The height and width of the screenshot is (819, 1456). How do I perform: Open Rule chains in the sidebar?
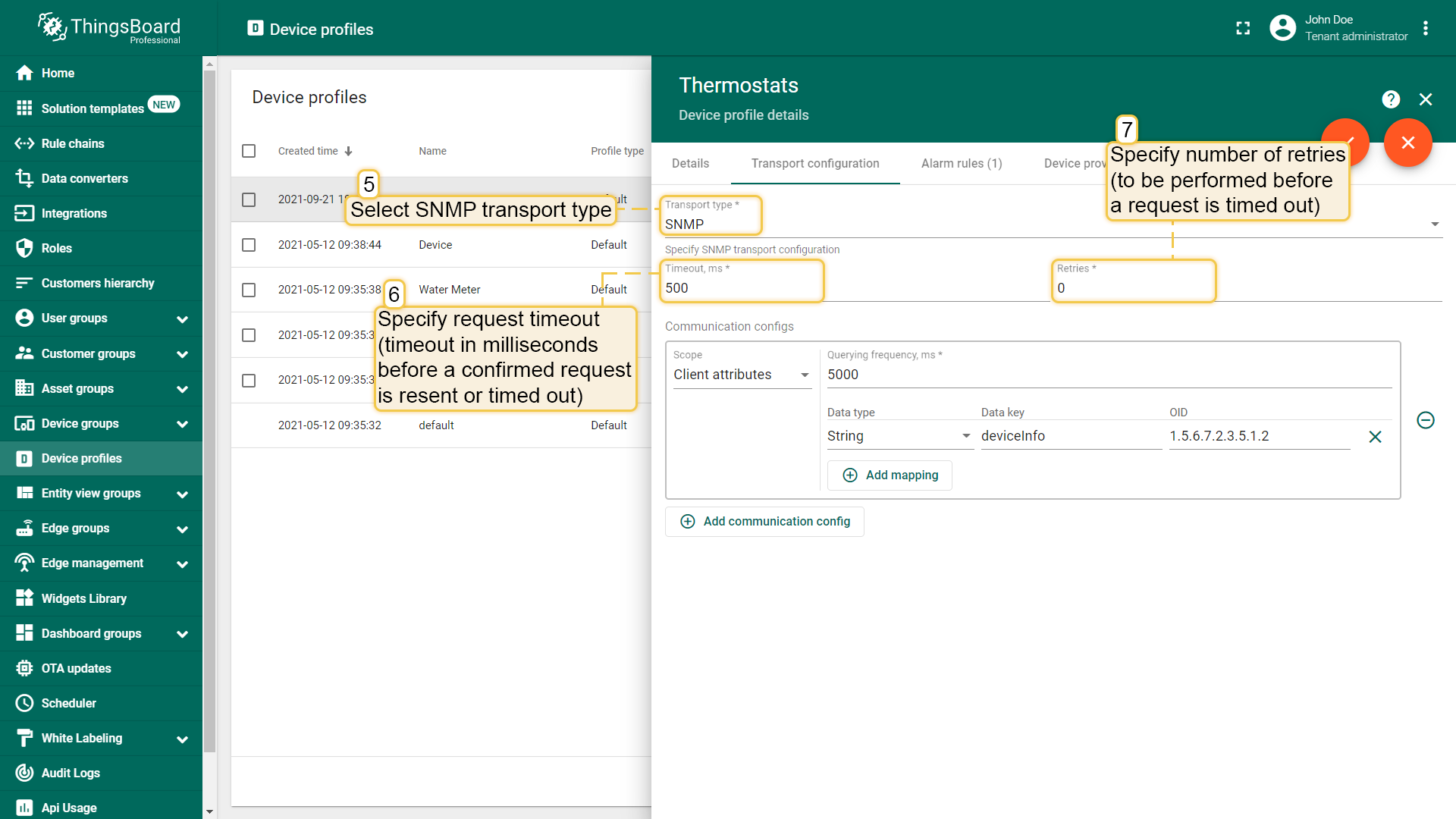[x=73, y=143]
